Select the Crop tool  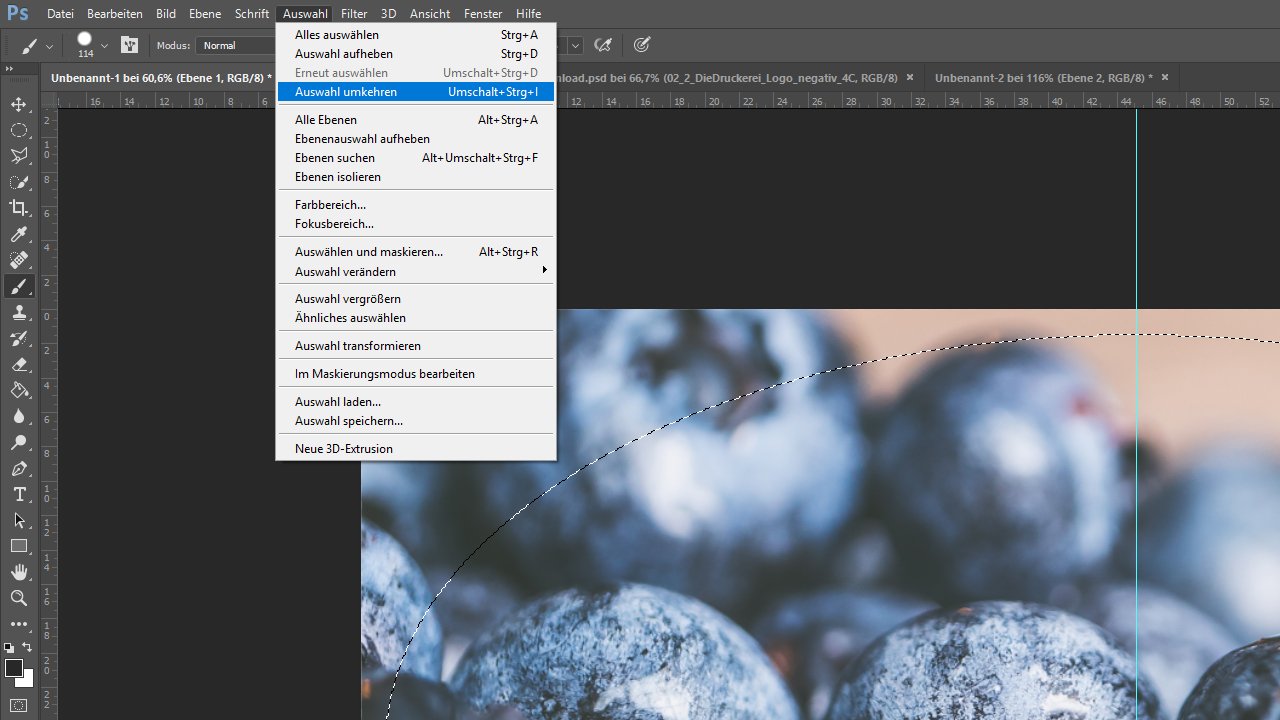pyautogui.click(x=18, y=208)
